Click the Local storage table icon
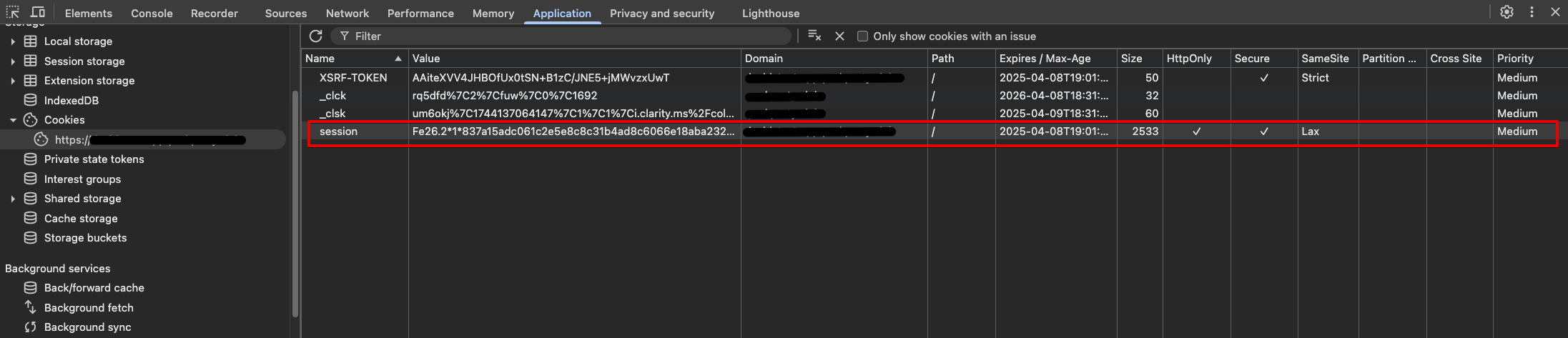Viewport: 1568px width, 338px height. (x=31, y=41)
